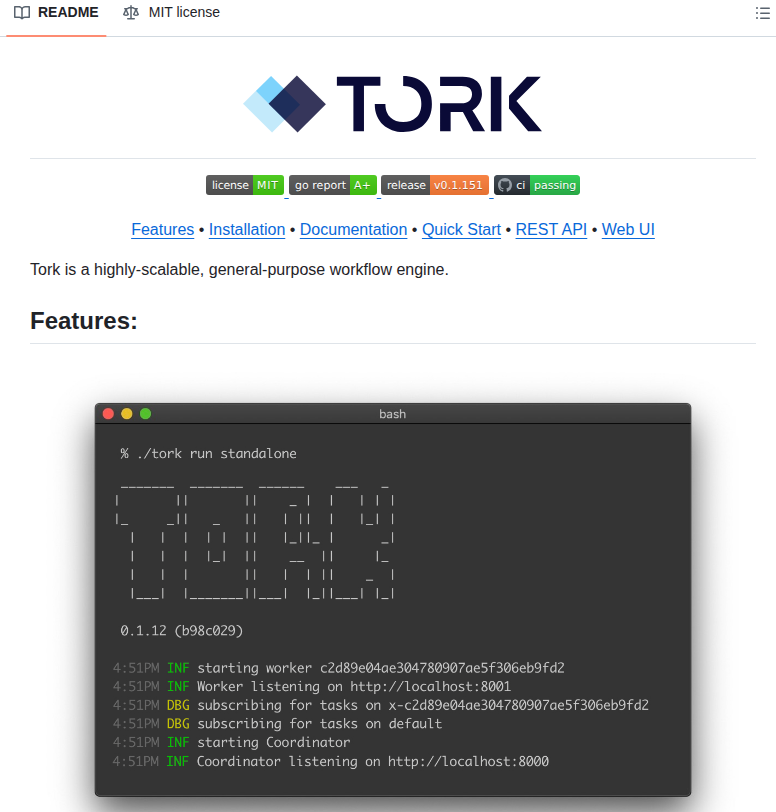Click the license scale icon
The width and height of the screenshot is (776, 812).
131,12
